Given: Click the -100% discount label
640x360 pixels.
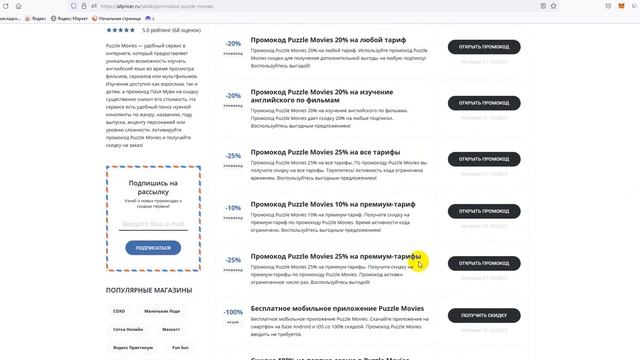Looking at the screenshot, I should (233, 312).
